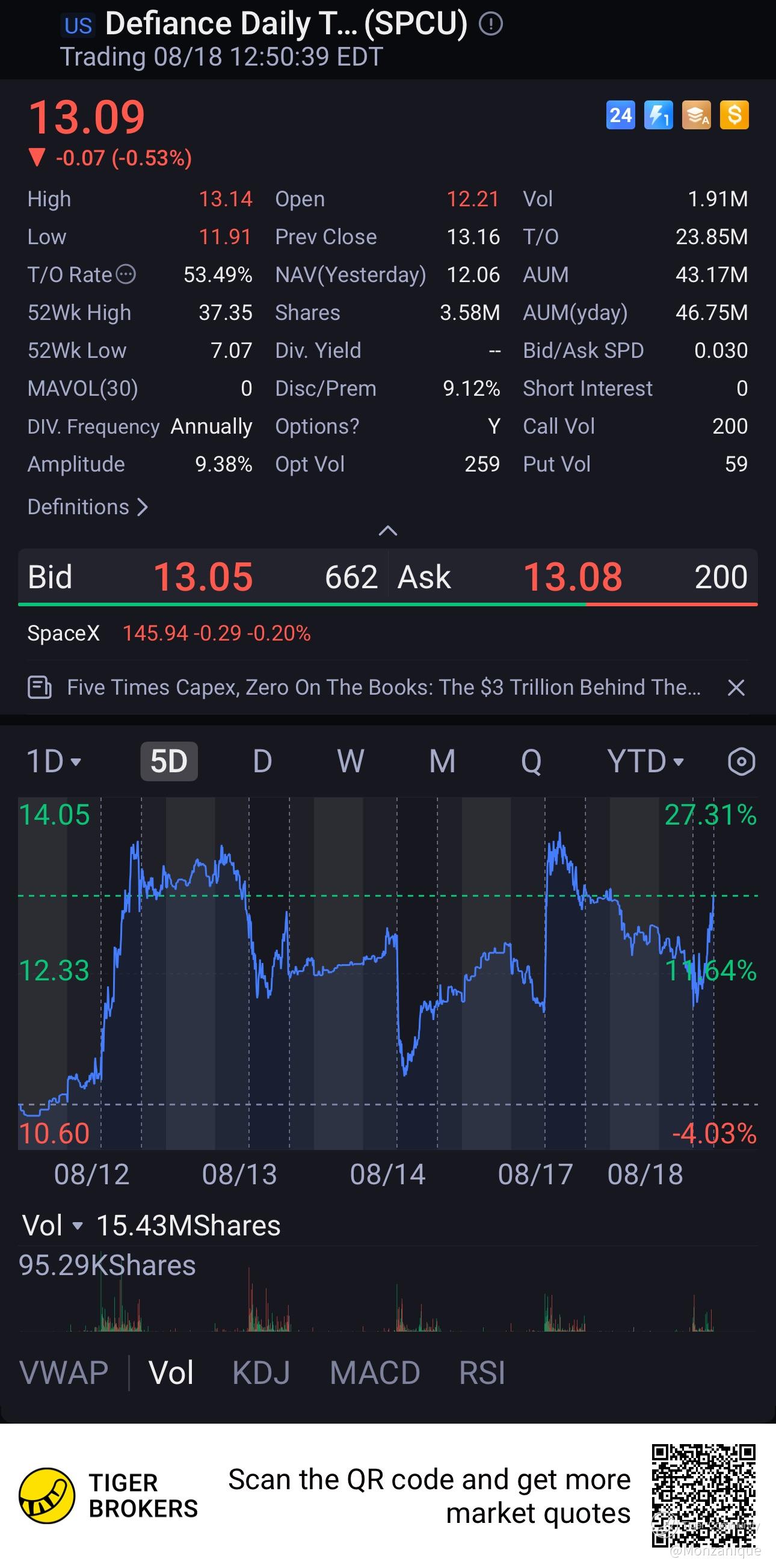Image resolution: width=776 pixels, height=1568 pixels.
Task: Open chart settings target icon
Action: [x=741, y=761]
